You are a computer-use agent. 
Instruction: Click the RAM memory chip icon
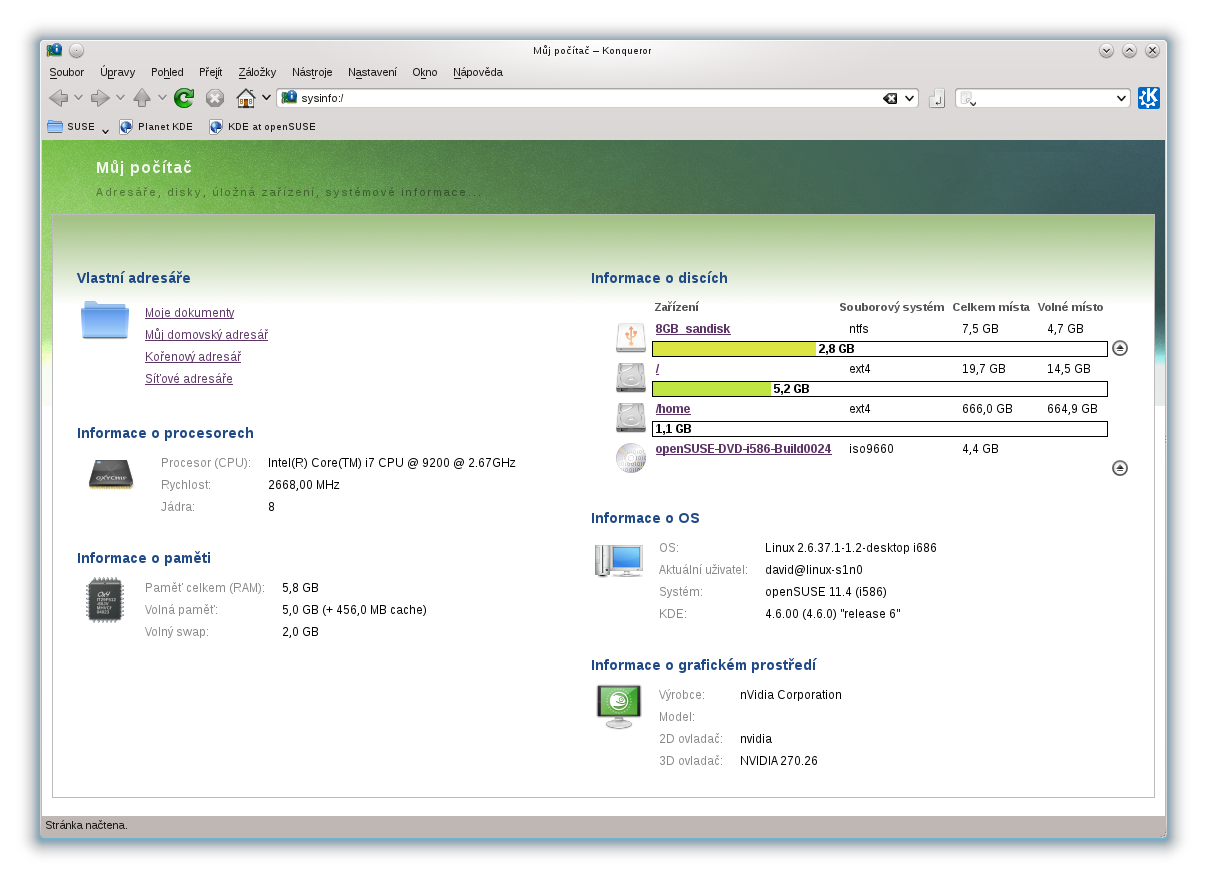[x=105, y=599]
